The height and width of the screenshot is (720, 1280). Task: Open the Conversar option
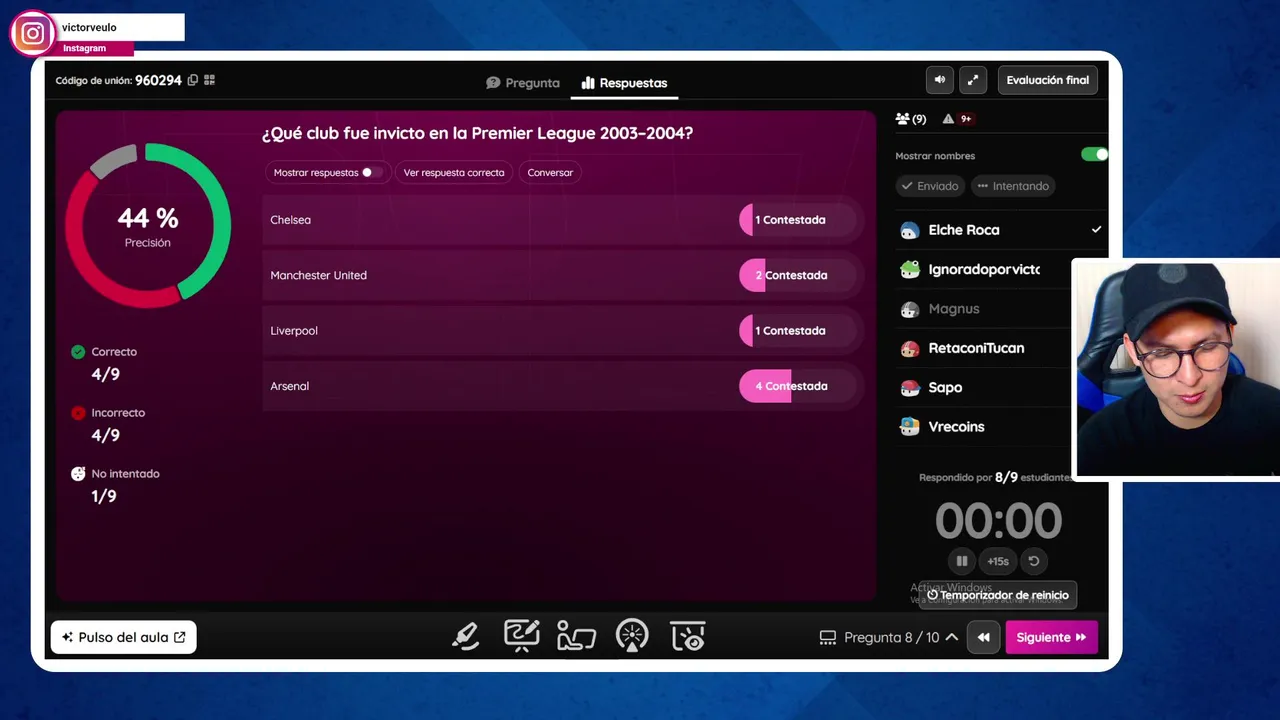[x=550, y=172]
